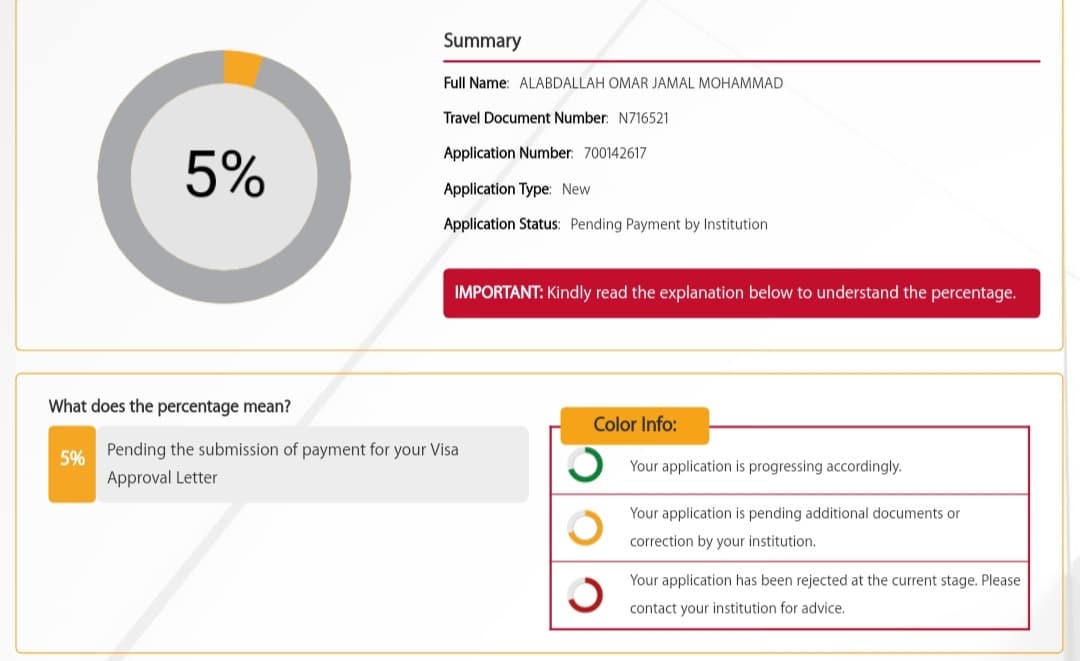Viewport: 1080px width, 661px height.
Task: Click the green progress ring icon
Action: tap(585, 464)
